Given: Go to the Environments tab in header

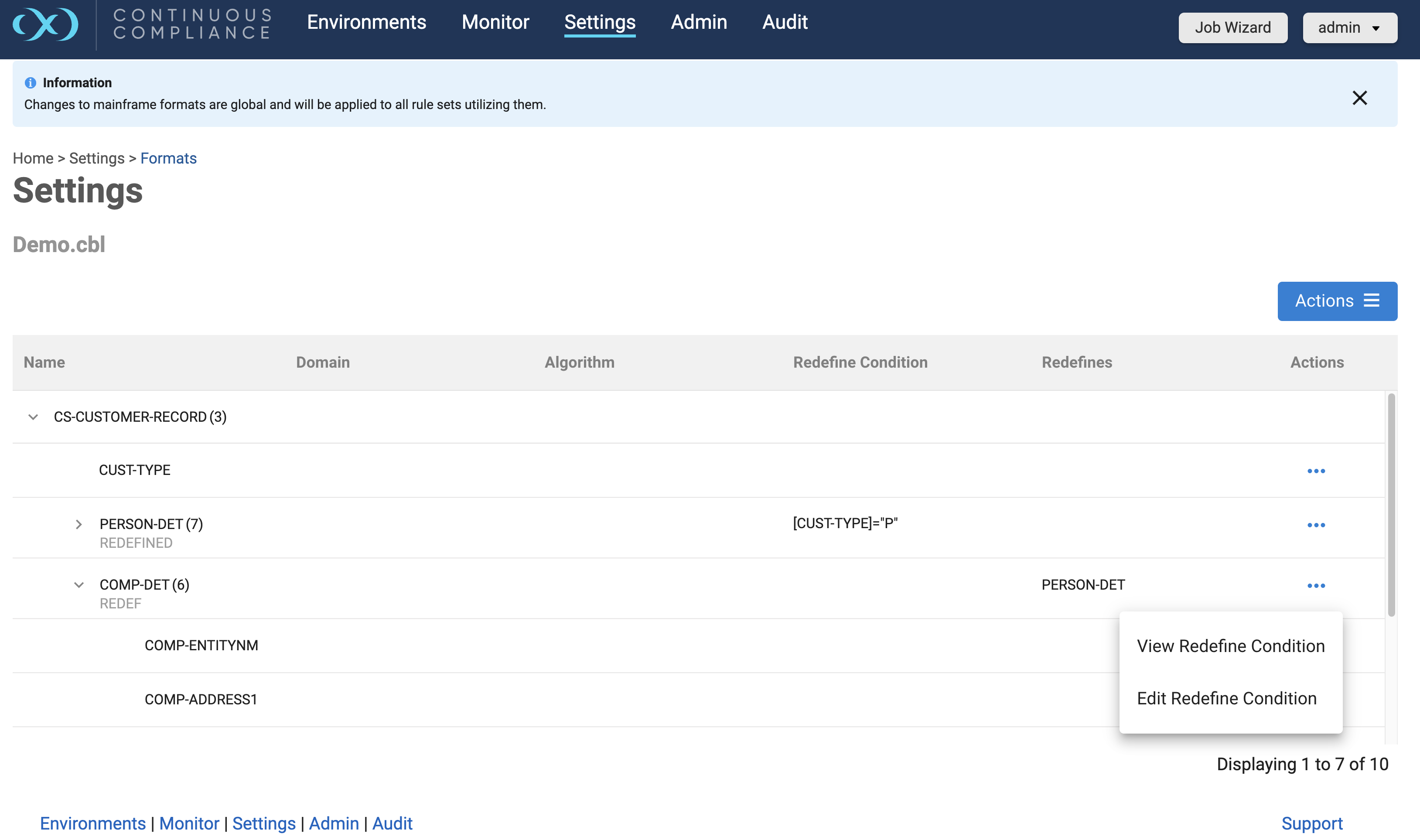Looking at the screenshot, I should click(x=366, y=22).
